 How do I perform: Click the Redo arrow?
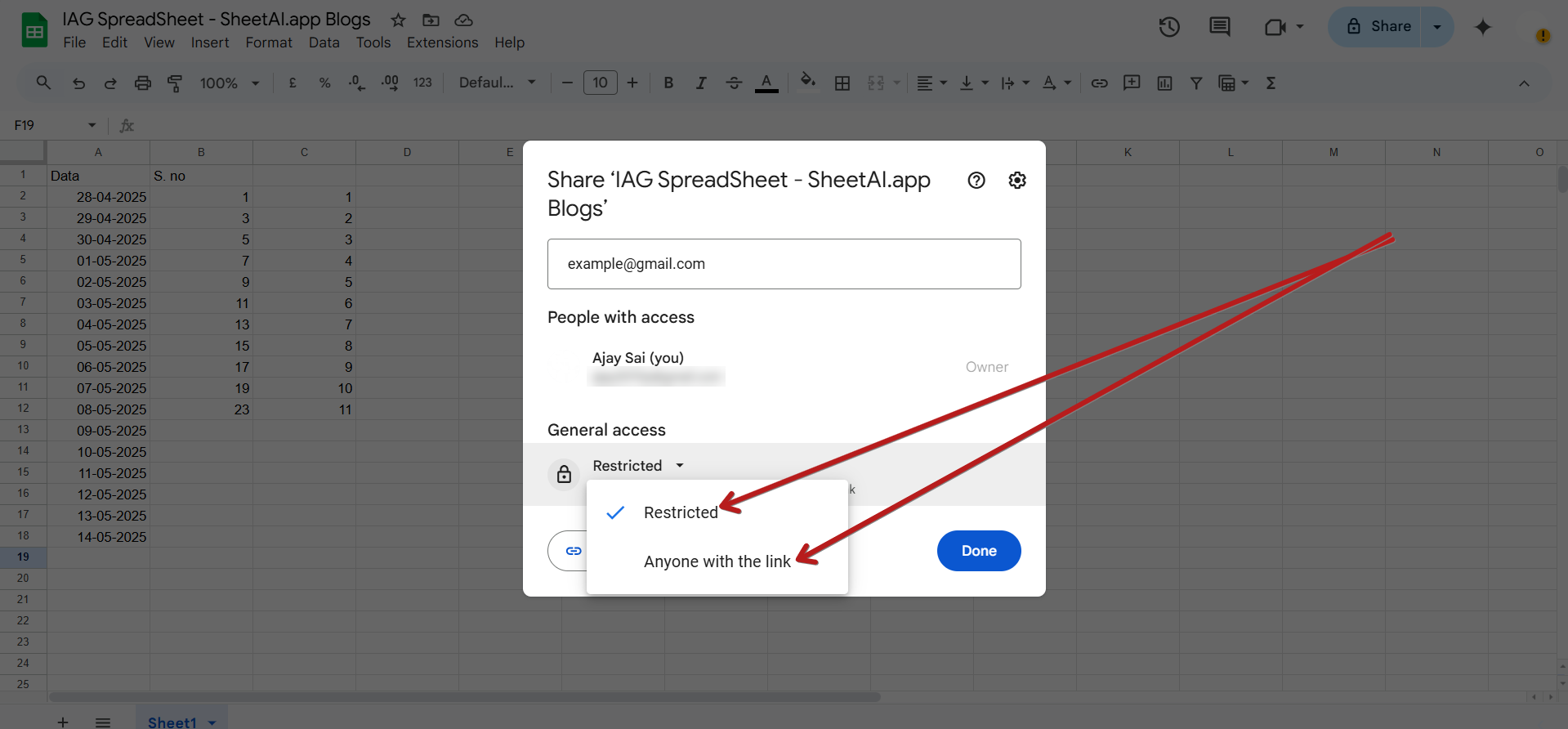pyautogui.click(x=110, y=83)
